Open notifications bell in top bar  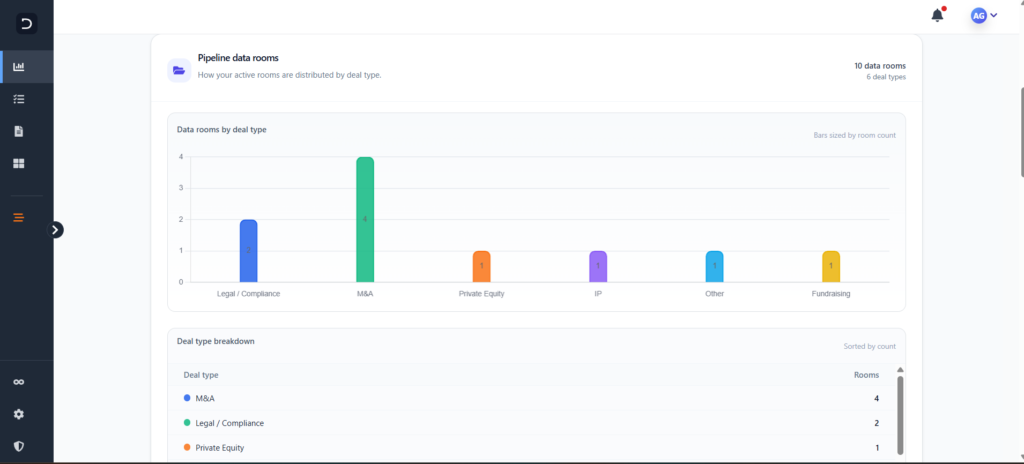[937, 15]
